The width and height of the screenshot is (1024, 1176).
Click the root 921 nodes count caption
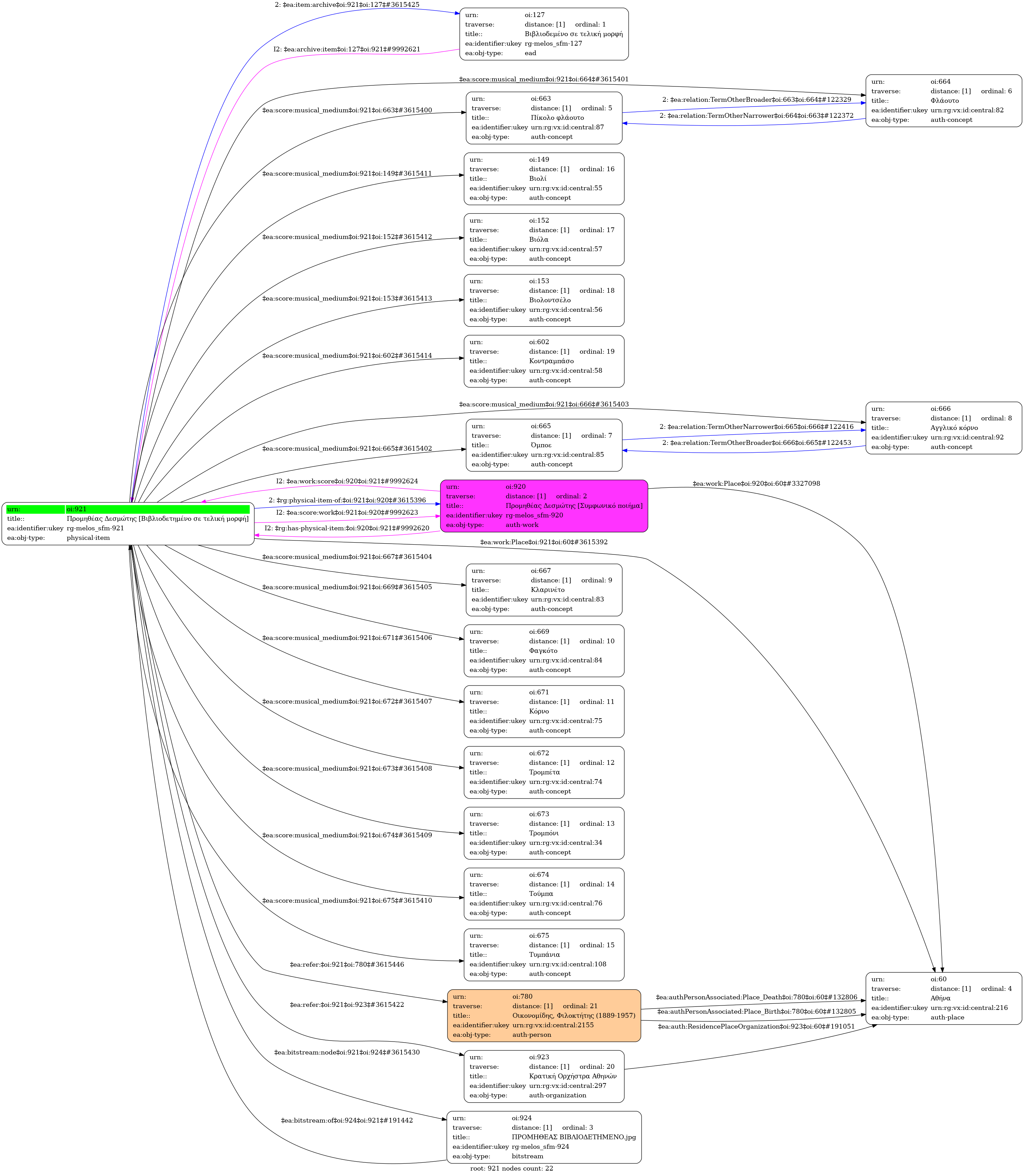click(511, 1168)
